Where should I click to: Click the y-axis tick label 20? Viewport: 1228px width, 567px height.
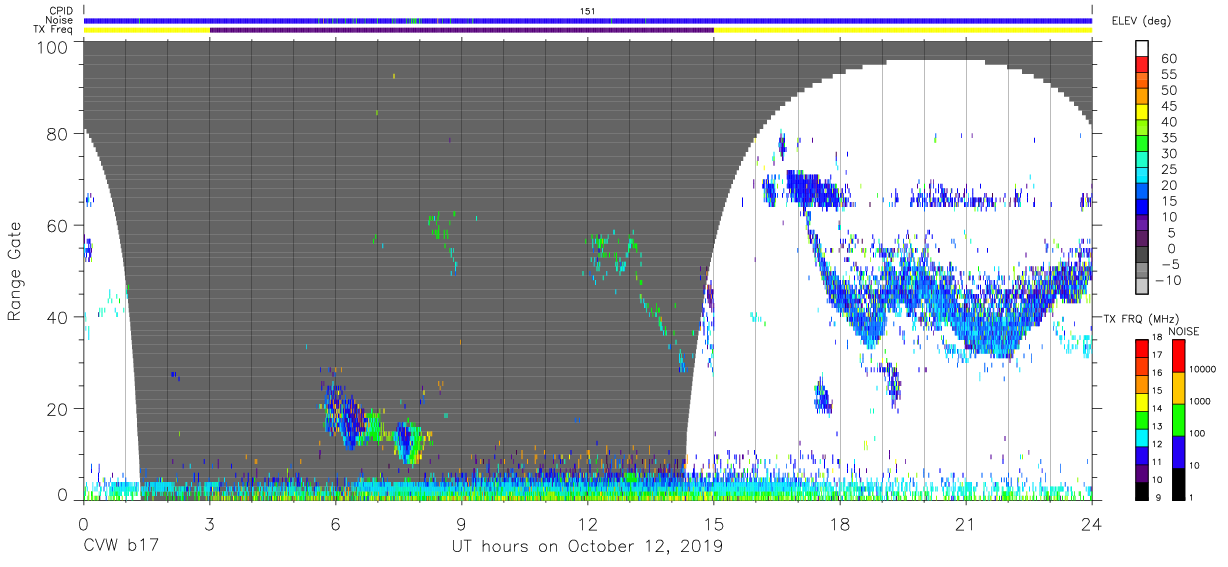[x=58, y=409]
